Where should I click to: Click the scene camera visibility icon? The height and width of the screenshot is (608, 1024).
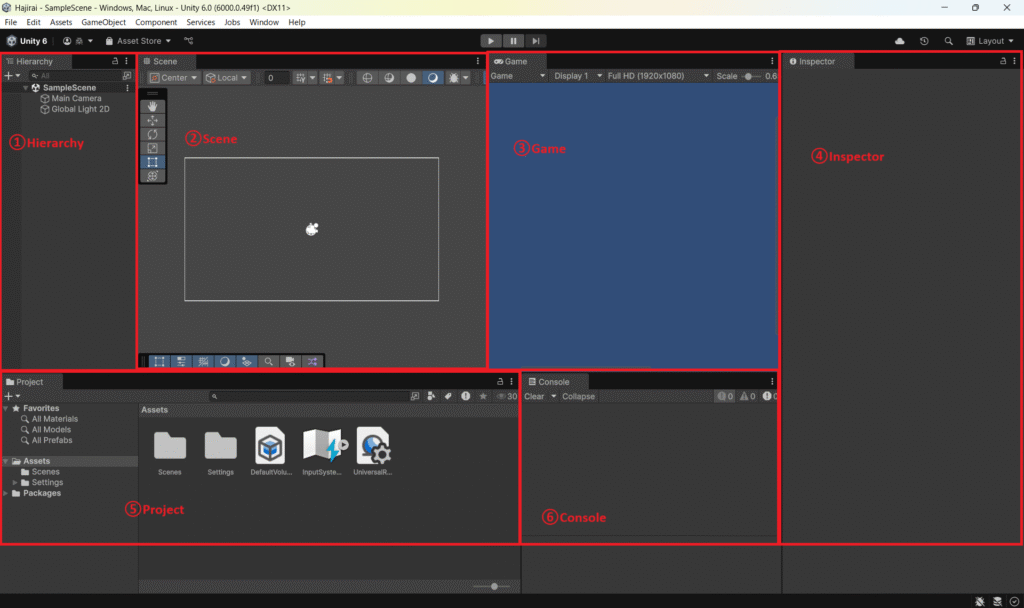(290, 361)
